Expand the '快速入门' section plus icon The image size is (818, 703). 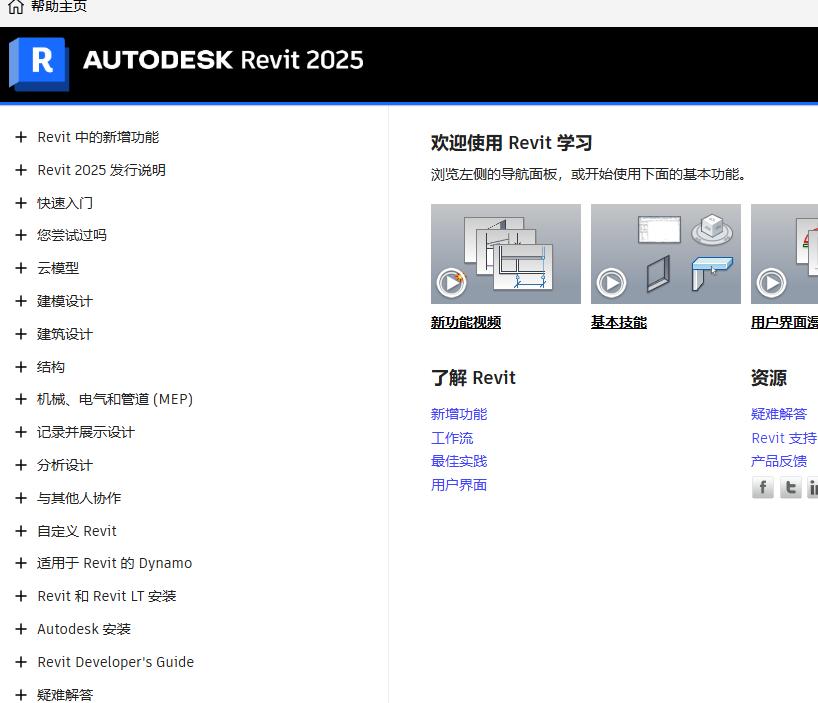20,203
